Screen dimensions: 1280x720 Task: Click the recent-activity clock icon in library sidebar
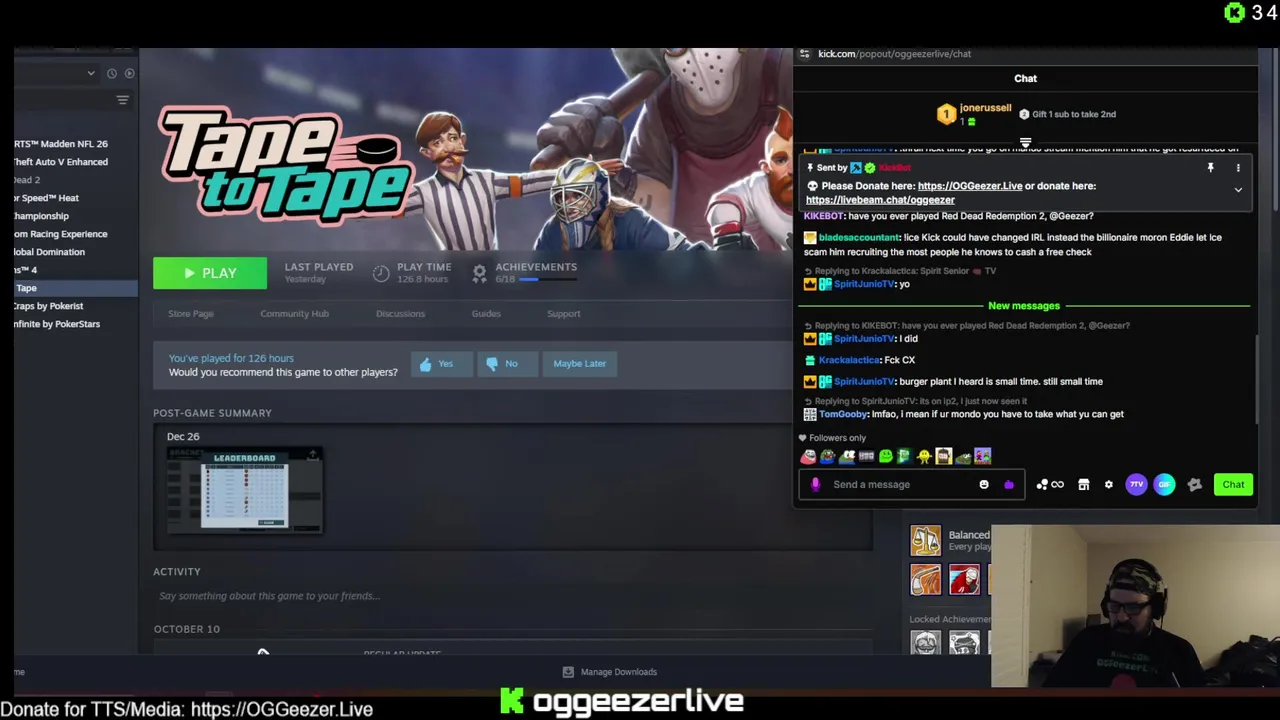(112, 73)
